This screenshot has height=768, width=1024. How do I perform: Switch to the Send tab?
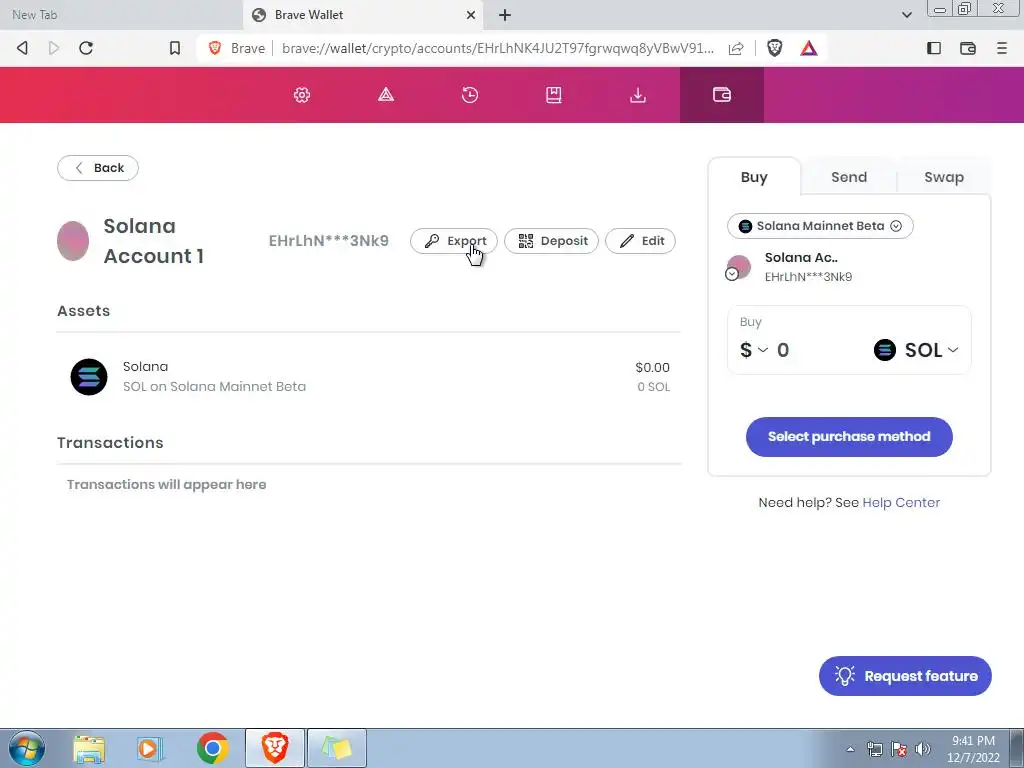click(849, 177)
